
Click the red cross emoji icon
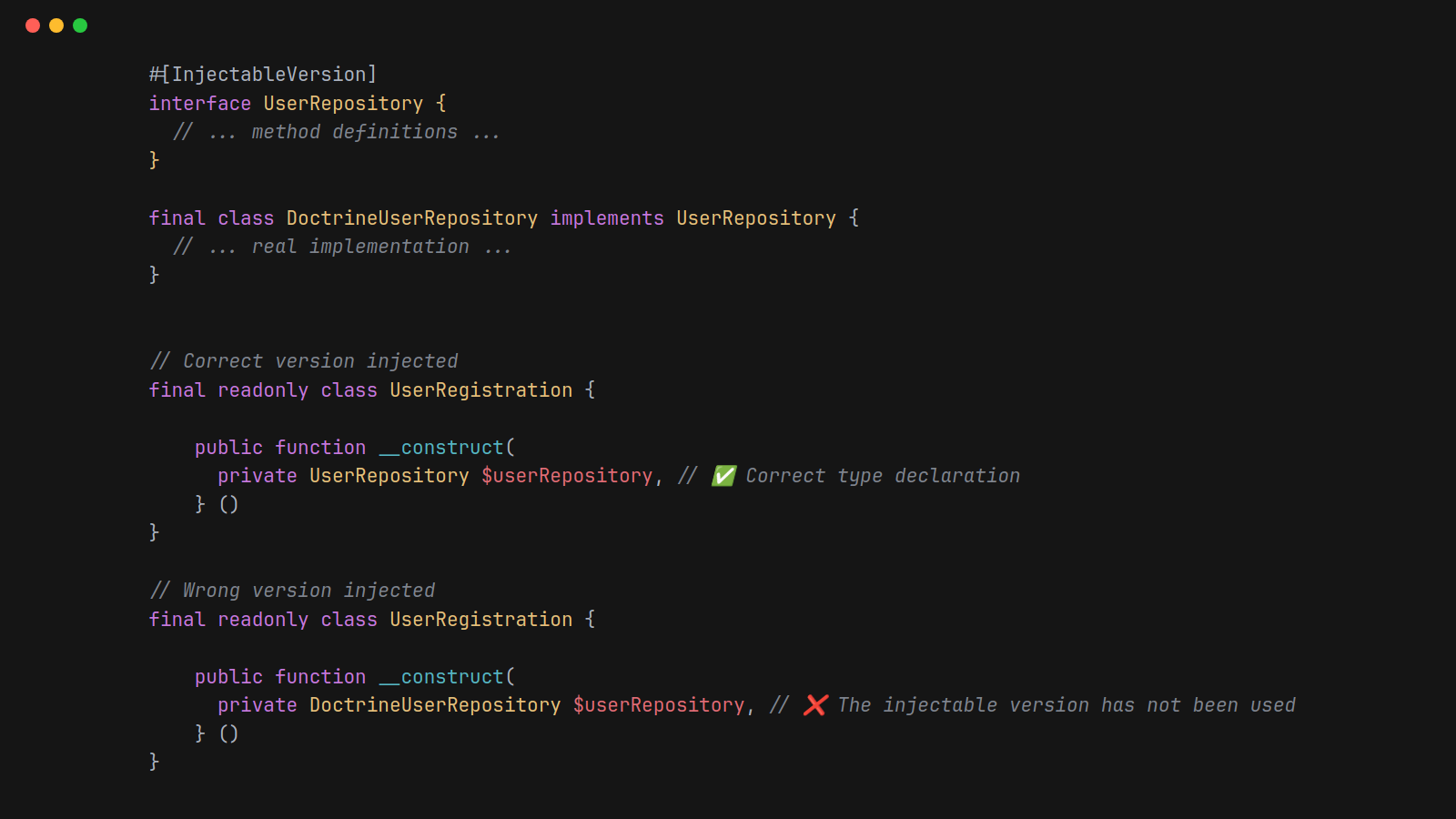pyautogui.click(x=814, y=704)
